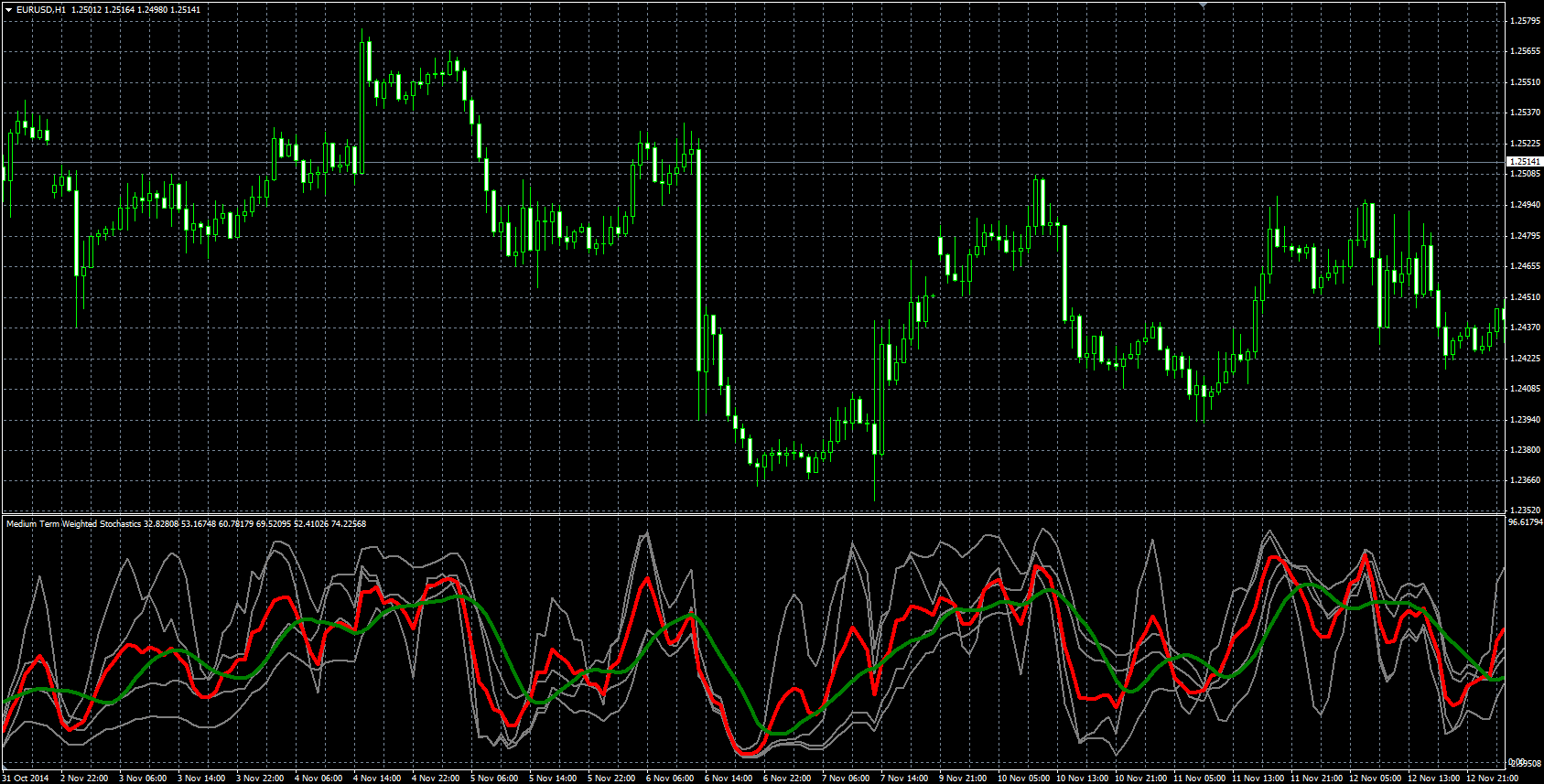Click price scale value 1.24225
This screenshot has width=1544, height=784.
pyautogui.click(x=1524, y=359)
